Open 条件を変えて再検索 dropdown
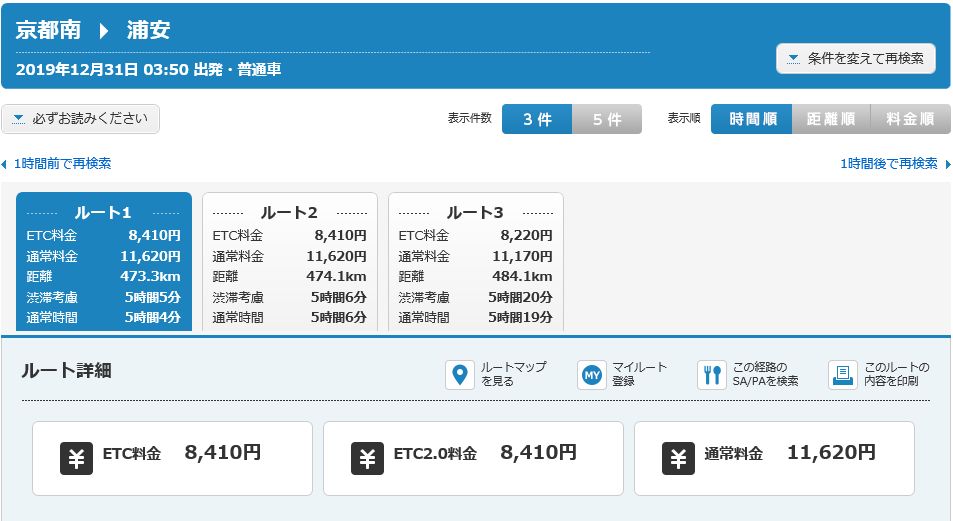The image size is (953, 521). coord(856,58)
